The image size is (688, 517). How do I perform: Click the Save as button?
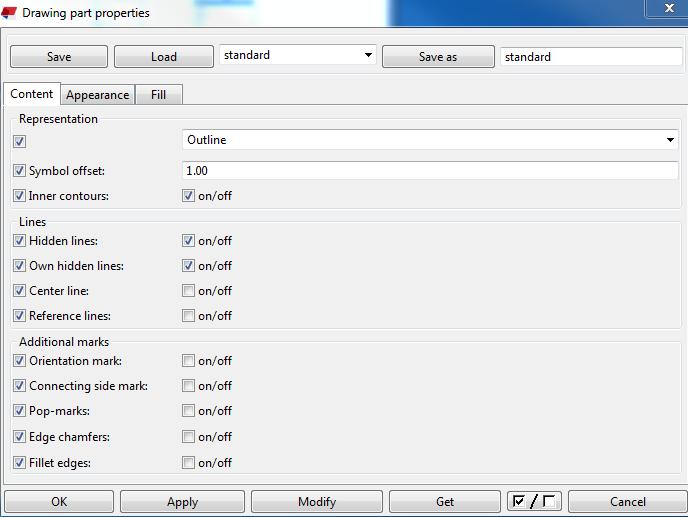[x=438, y=57]
